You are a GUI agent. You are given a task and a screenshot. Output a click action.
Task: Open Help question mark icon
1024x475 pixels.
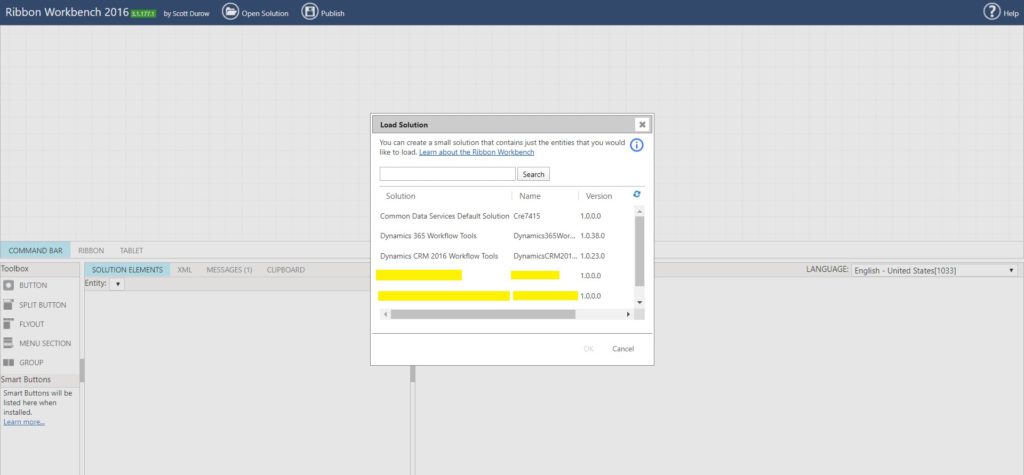point(992,11)
